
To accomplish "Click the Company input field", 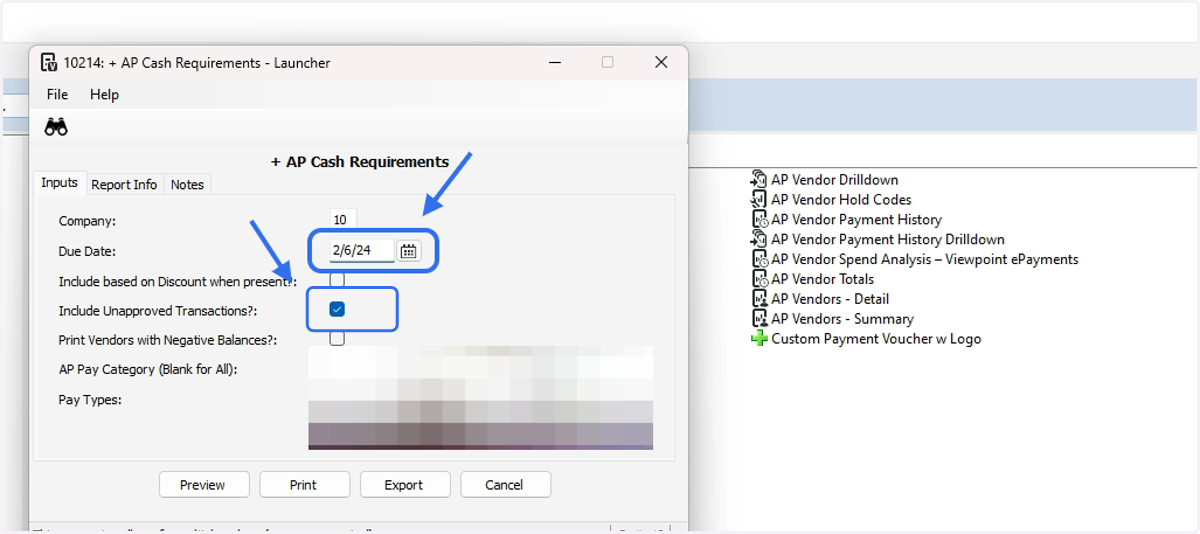I will pos(343,220).
